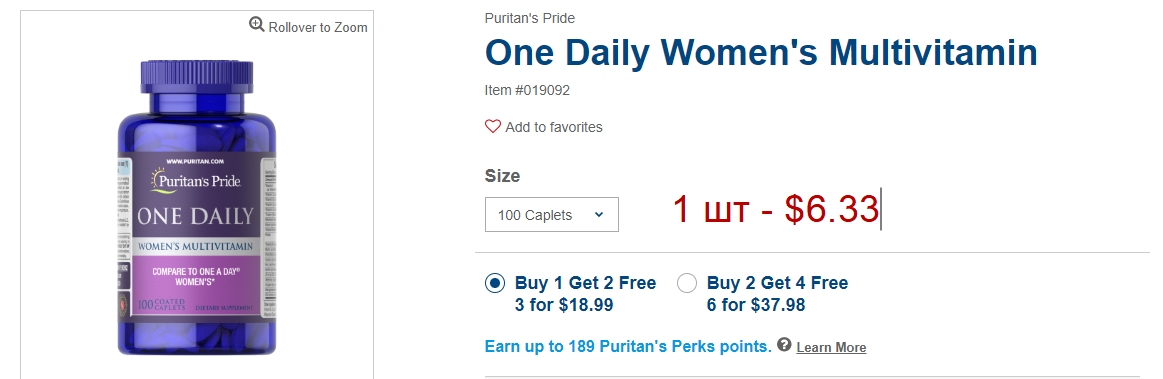Click the chevron arrow in the Size selector
1163x379 pixels.
[599, 215]
